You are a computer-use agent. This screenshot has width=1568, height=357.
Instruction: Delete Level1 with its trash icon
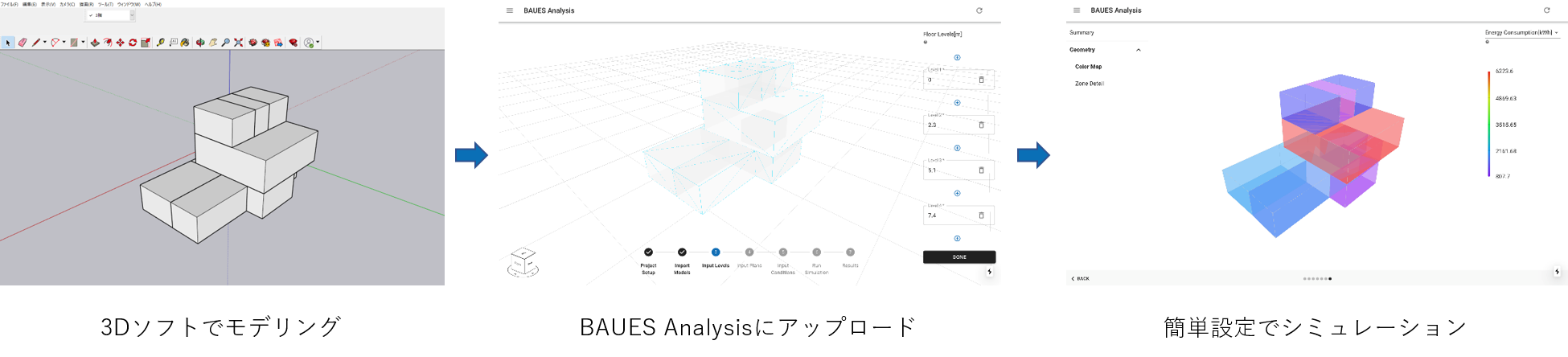[981, 80]
